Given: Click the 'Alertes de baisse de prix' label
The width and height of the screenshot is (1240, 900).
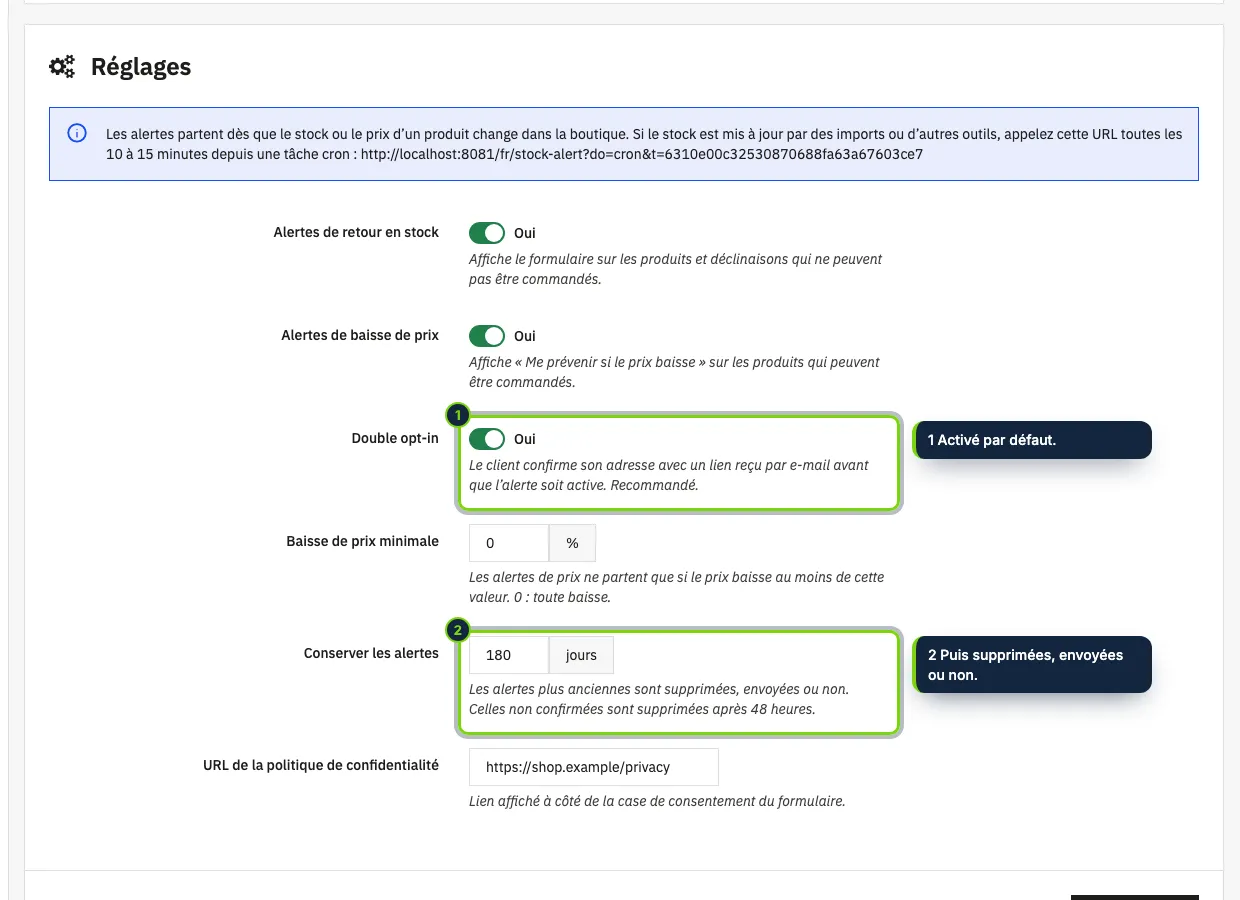Looking at the screenshot, I should pos(360,335).
